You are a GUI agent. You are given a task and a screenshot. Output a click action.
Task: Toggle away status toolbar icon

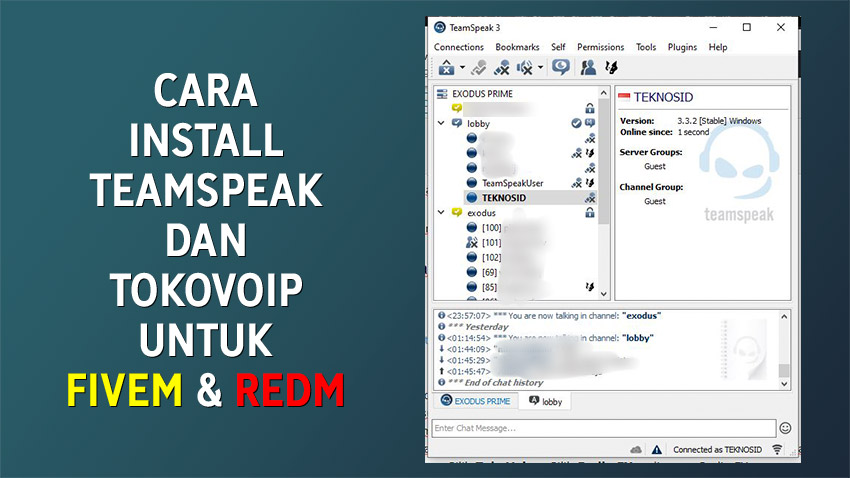[x=479, y=68]
